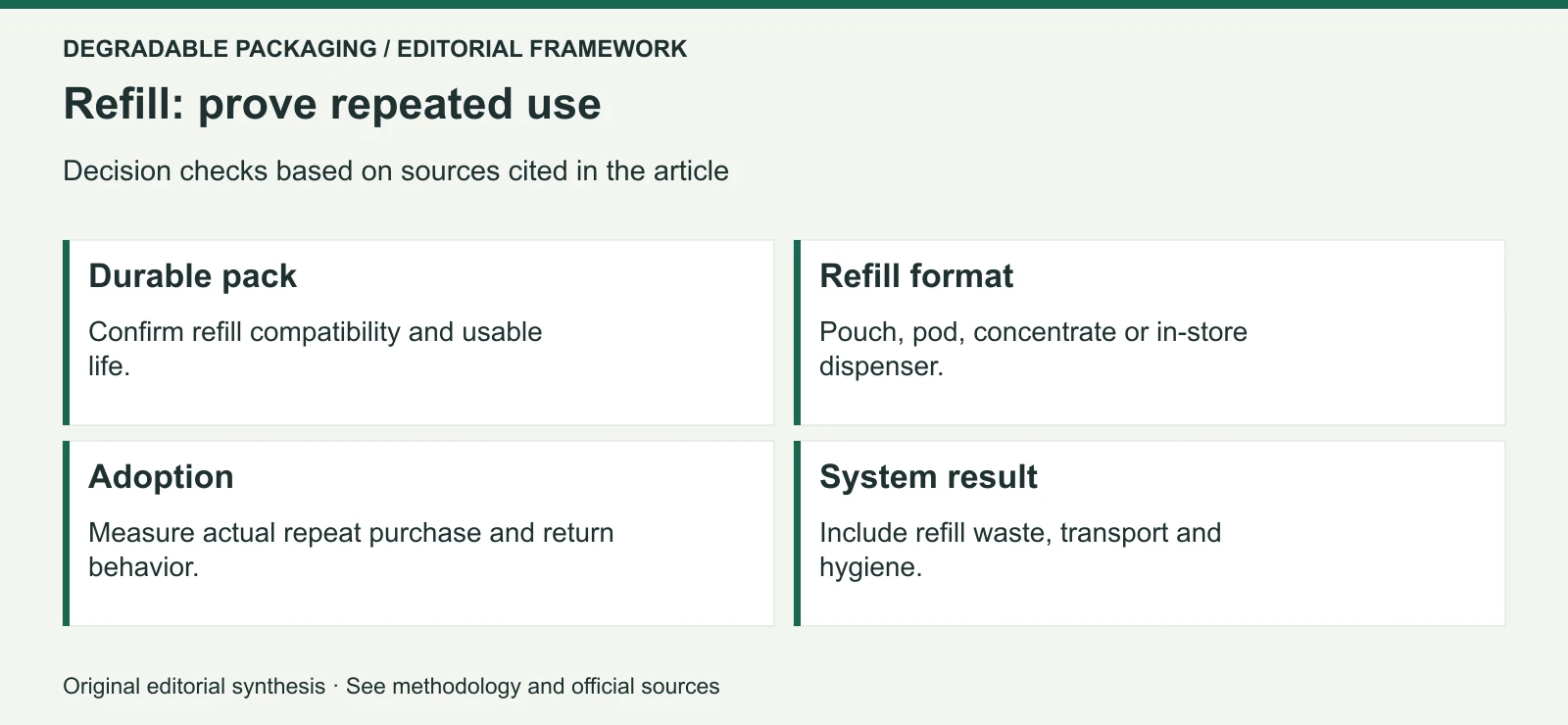The height and width of the screenshot is (725, 1568).
Task: Click the footer note 'Original editorial synthesis · See methodology and official sources'
Action: 391,686
